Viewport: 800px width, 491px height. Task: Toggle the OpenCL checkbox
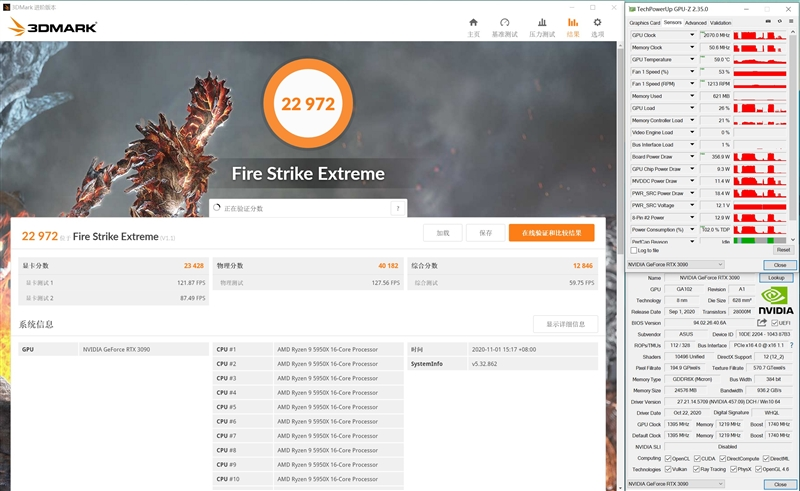coord(668,458)
